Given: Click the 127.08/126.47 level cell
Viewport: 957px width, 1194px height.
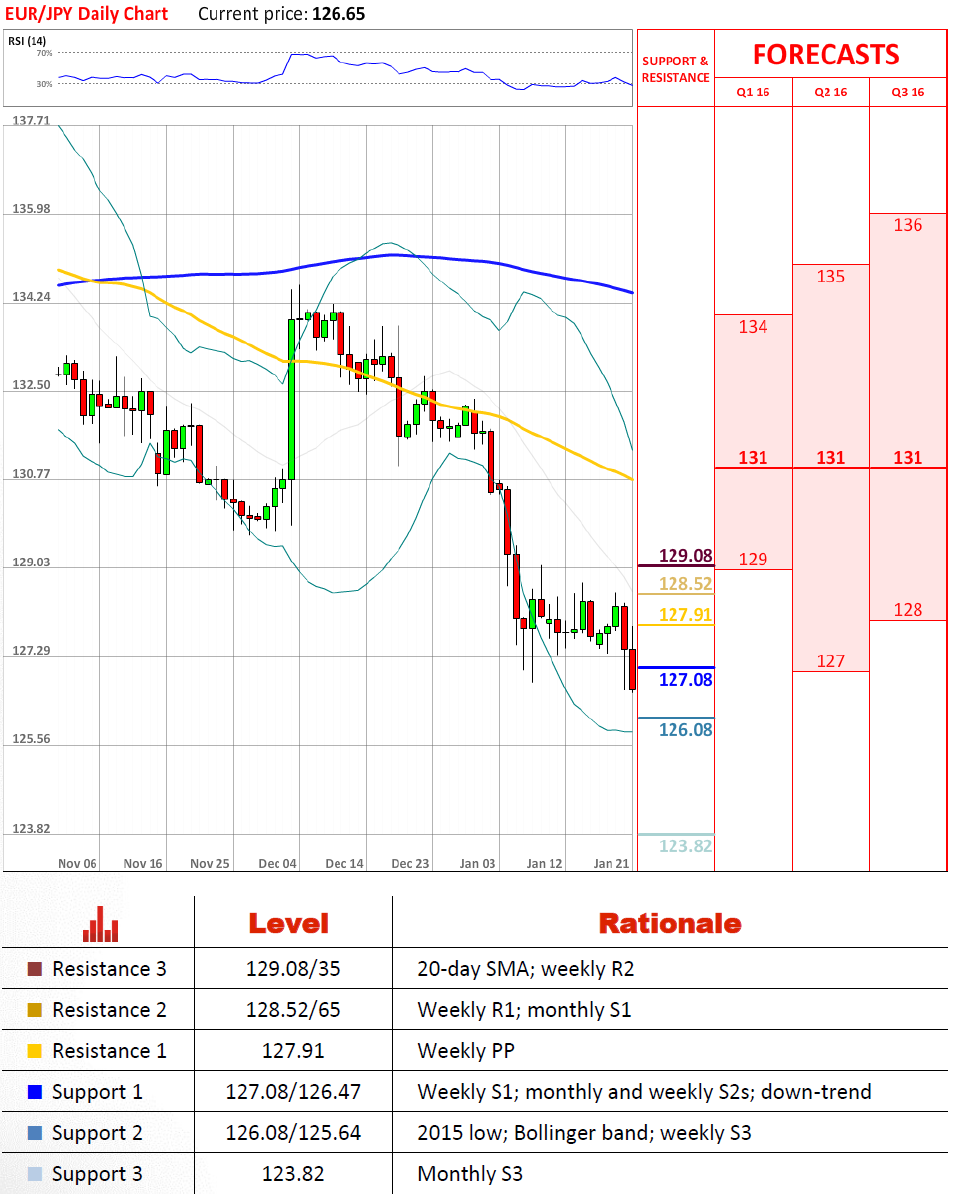Looking at the screenshot, I should click(293, 1092).
